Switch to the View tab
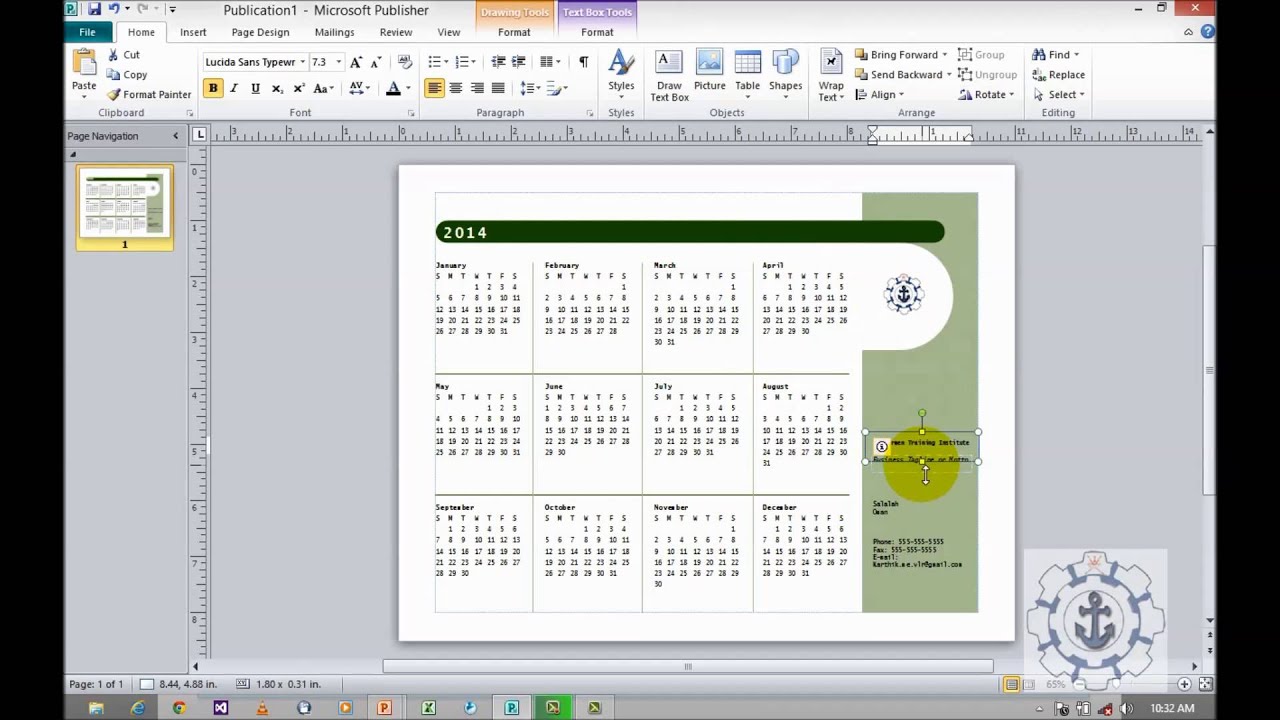The width and height of the screenshot is (1280, 720). click(449, 32)
